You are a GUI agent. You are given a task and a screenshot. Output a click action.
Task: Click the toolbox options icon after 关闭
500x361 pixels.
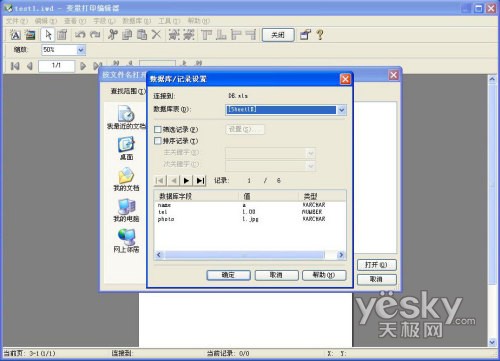(305, 35)
